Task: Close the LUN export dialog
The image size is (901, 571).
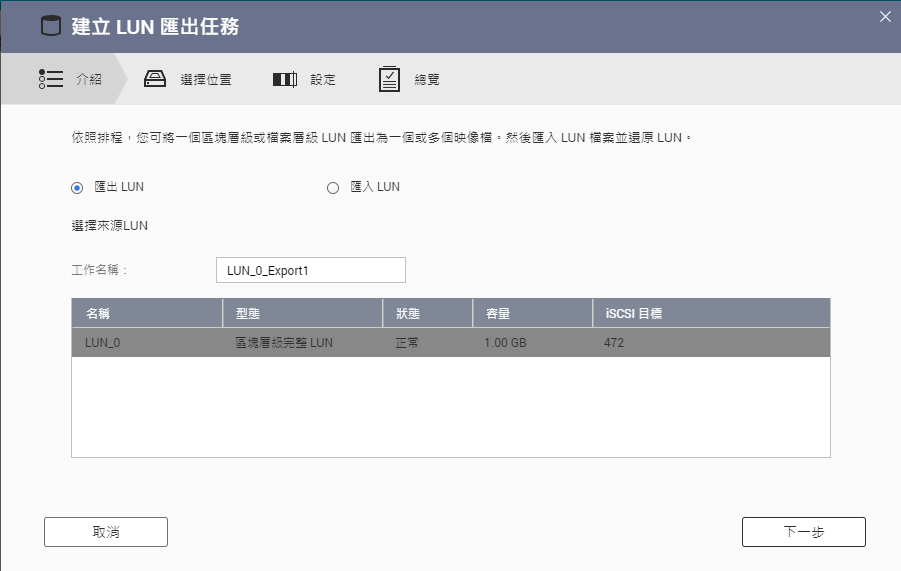Action: click(x=884, y=16)
